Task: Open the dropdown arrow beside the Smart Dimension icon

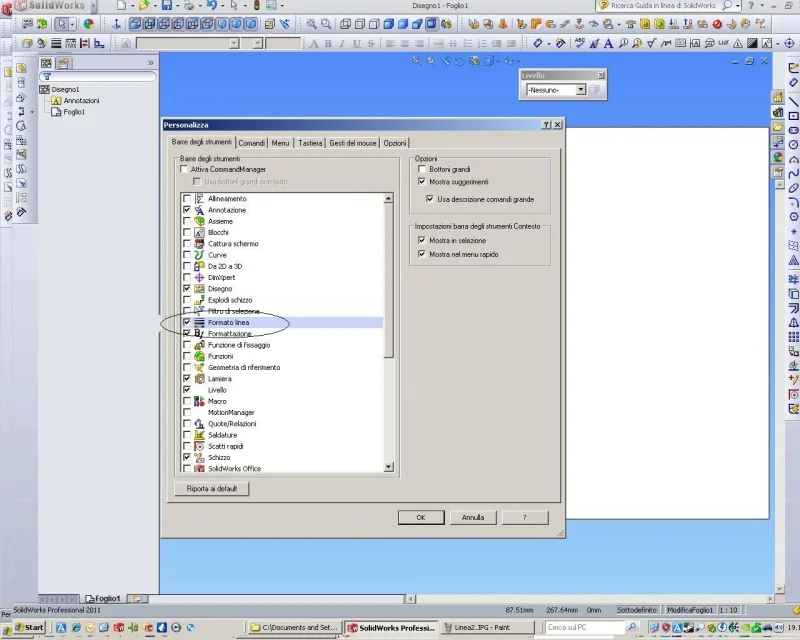Action: point(548,44)
